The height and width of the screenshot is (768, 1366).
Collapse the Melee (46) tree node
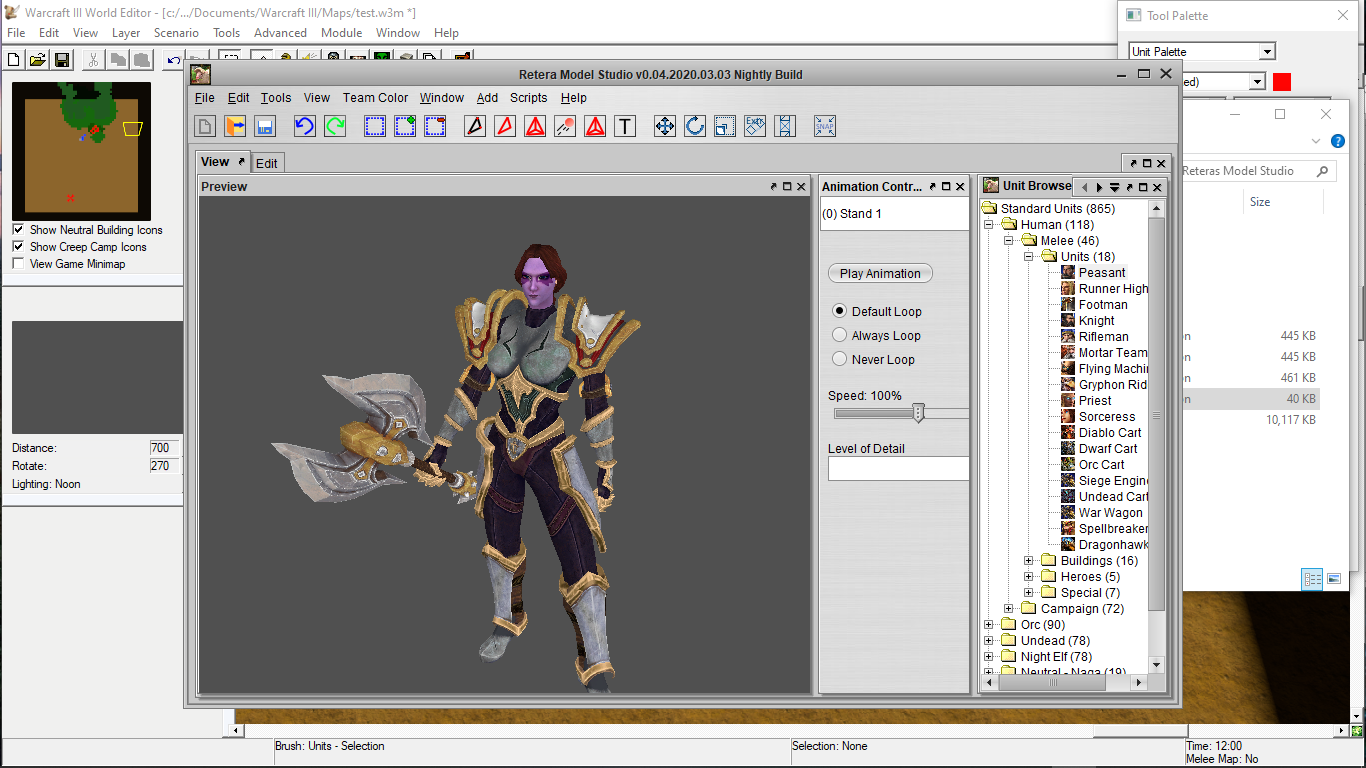point(1009,241)
